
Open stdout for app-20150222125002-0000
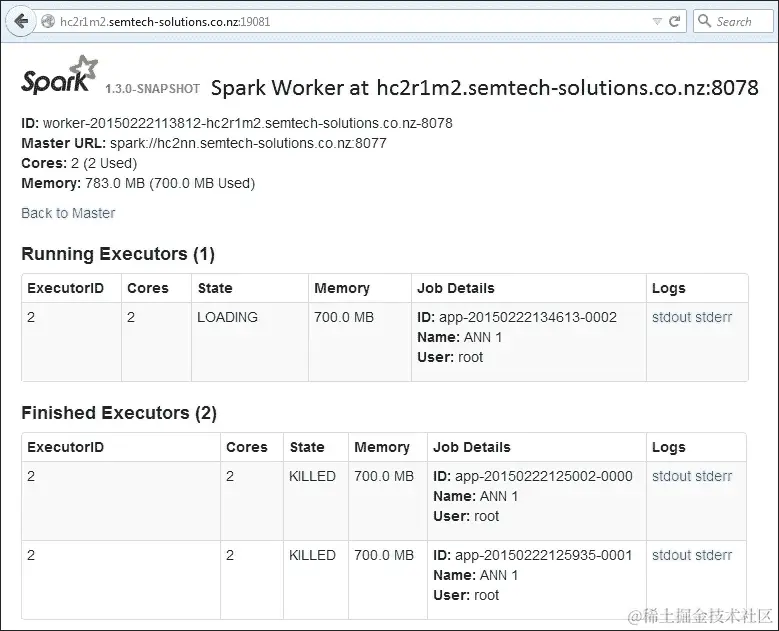pyautogui.click(x=671, y=476)
